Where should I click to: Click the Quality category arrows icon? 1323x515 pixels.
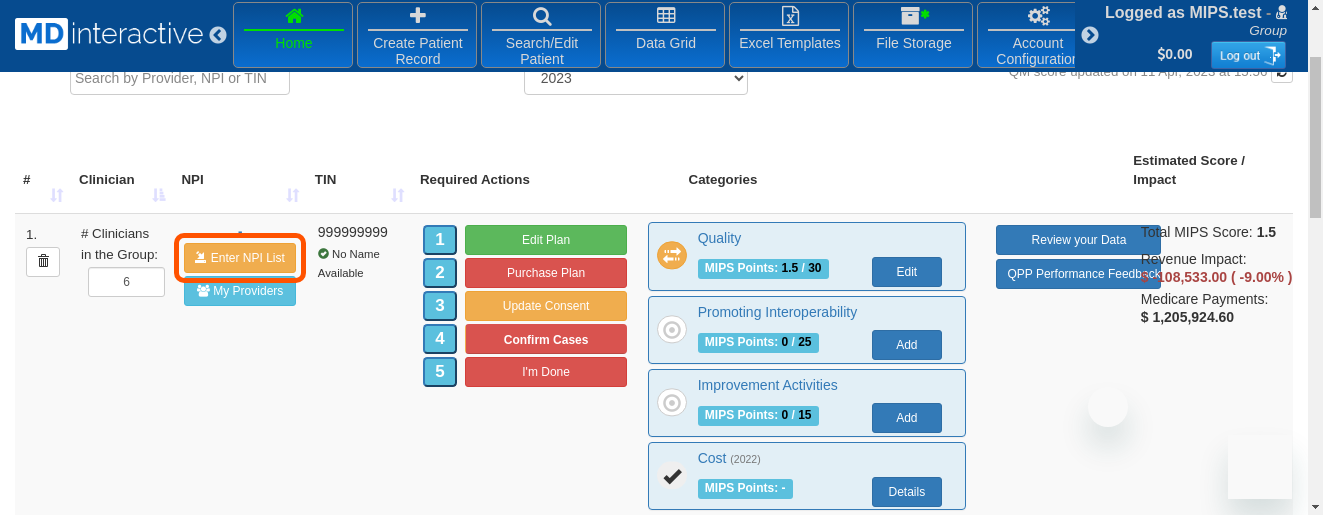(672, 256)
